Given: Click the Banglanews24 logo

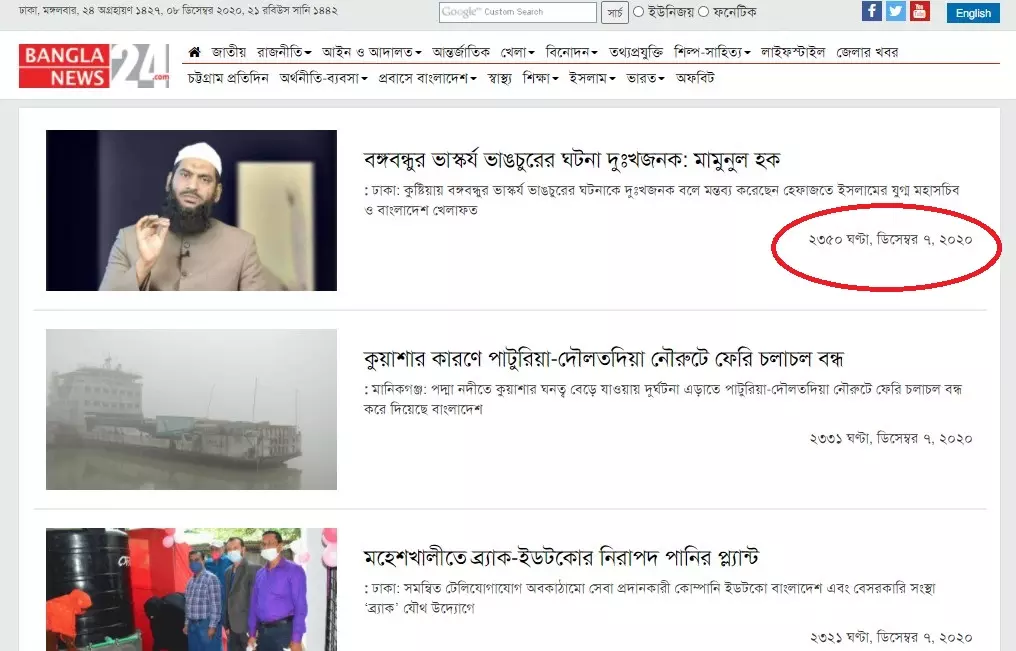Looking at the screenshot, I should pos(94,65).
